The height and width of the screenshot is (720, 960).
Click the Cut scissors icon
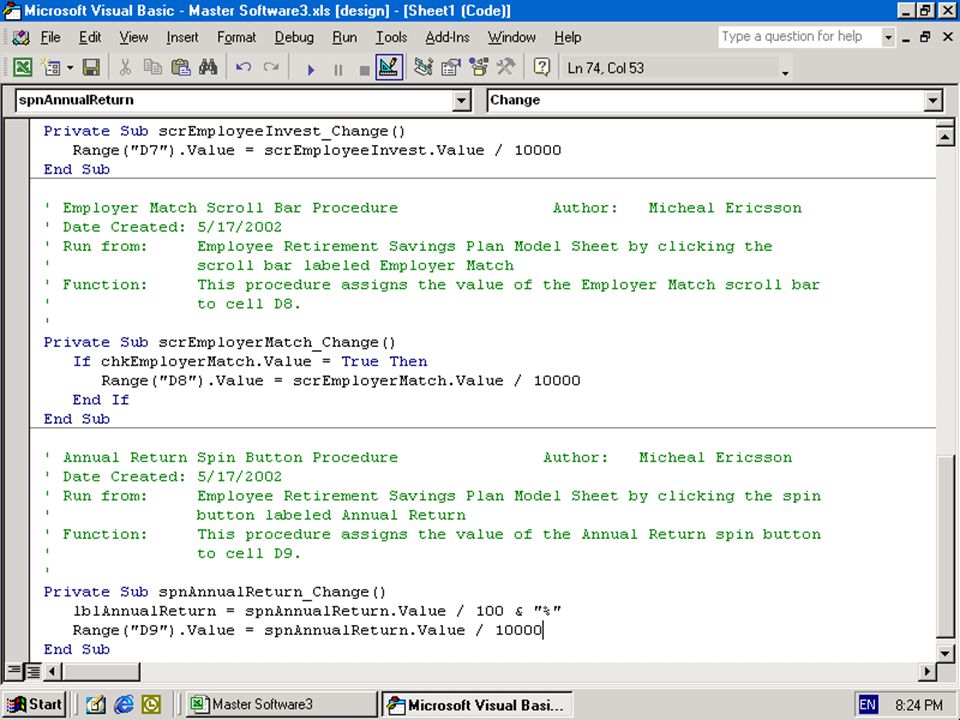(125, 67)
